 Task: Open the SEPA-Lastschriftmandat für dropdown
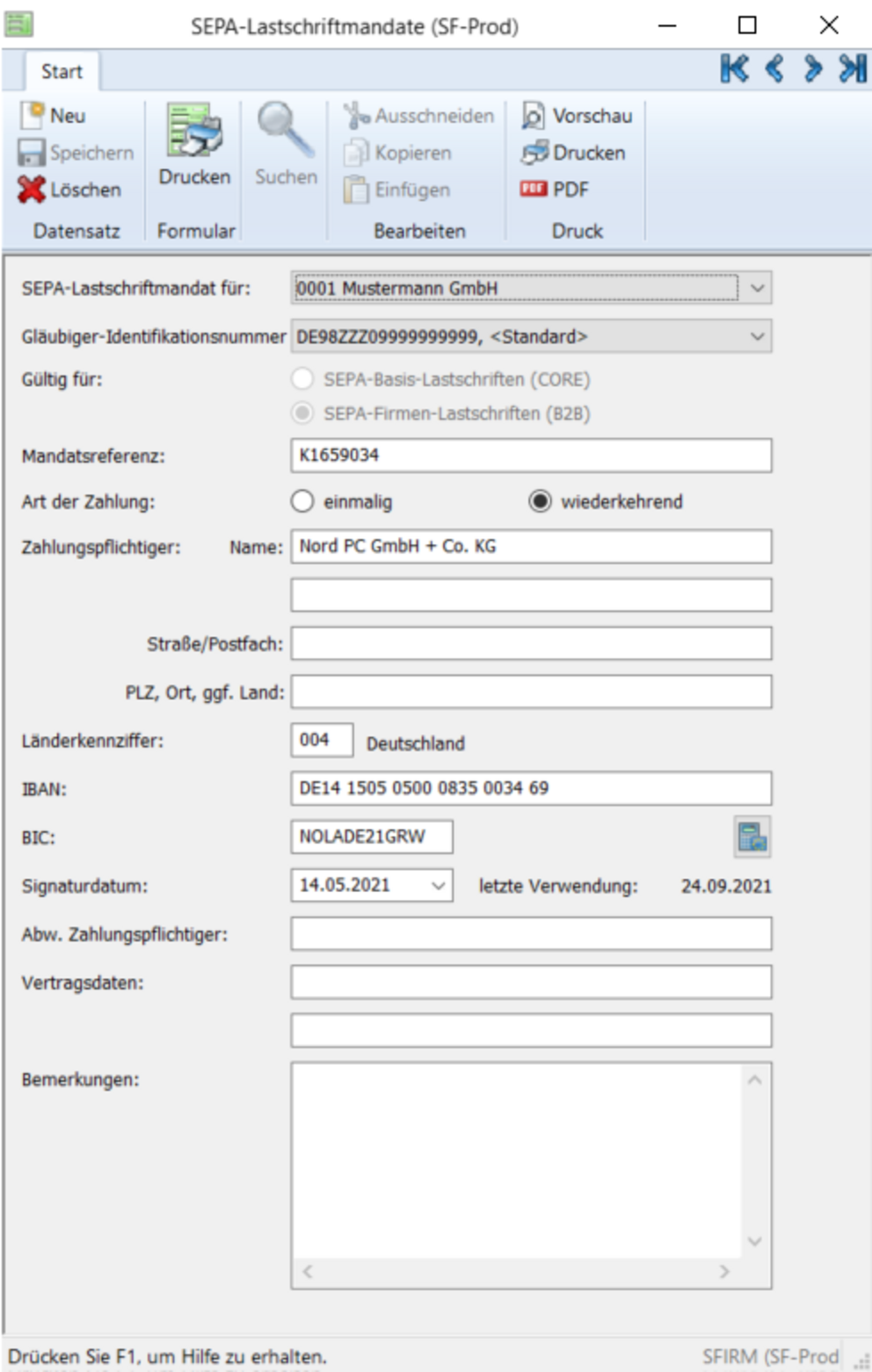tap(758, 286)
